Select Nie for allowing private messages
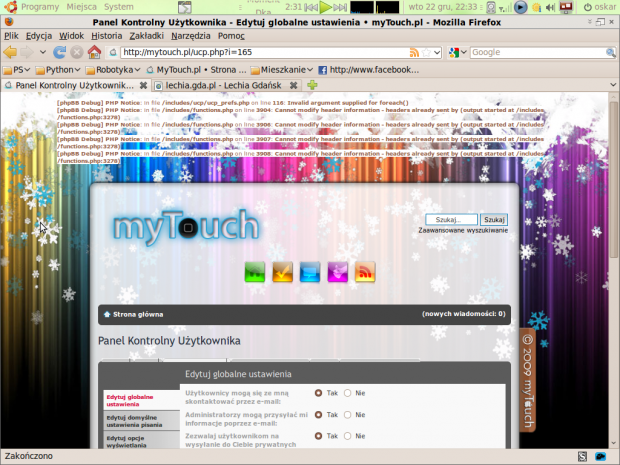 (x=347, y=436)
